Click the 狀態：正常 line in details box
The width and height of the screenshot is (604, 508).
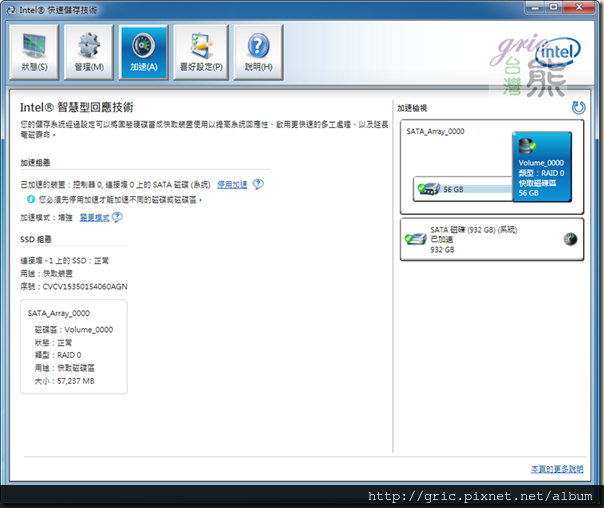[x=53, y=342]
